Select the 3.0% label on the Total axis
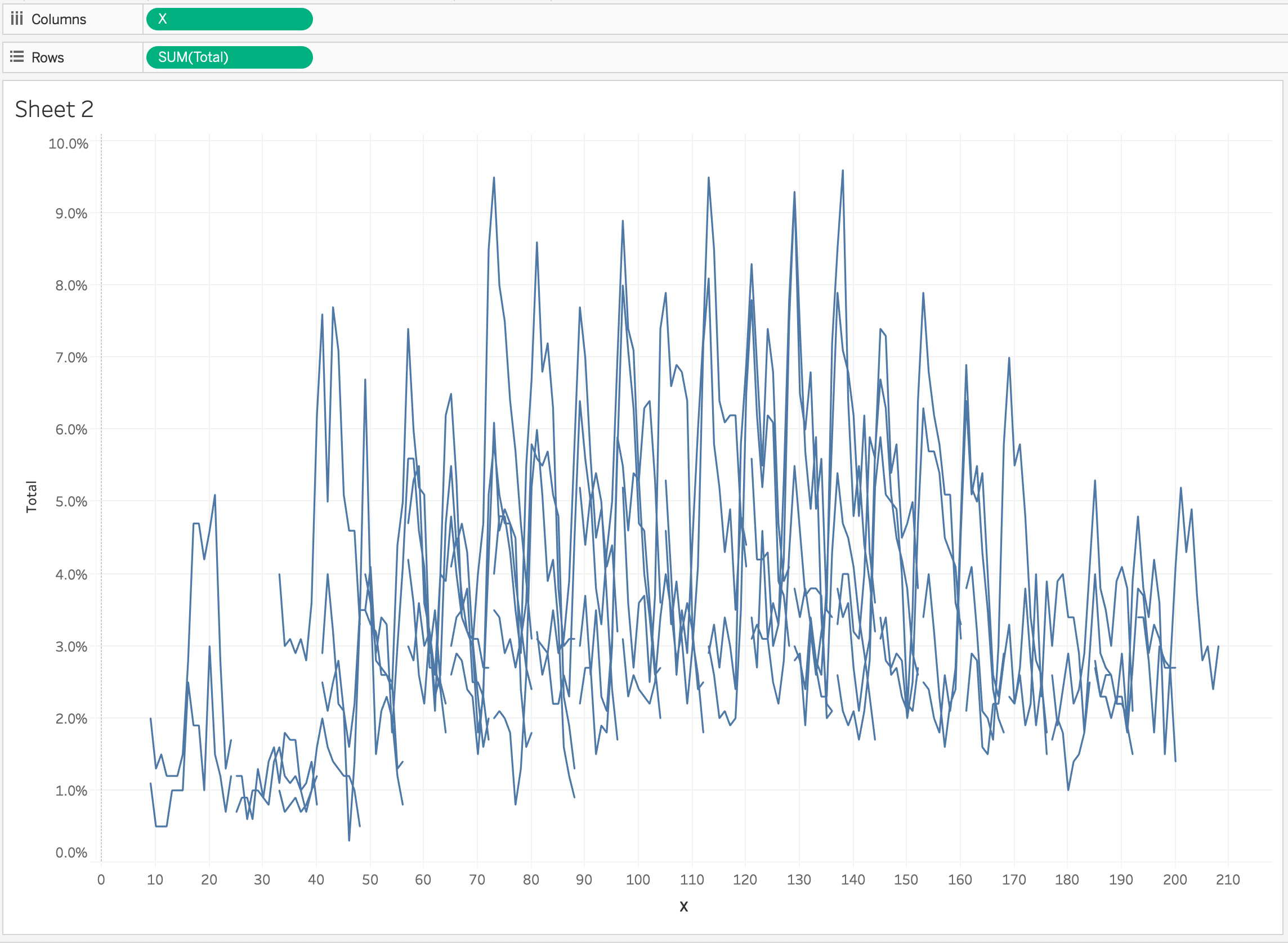This screenshot has width=1288, height=943. [x=71, y=646]
